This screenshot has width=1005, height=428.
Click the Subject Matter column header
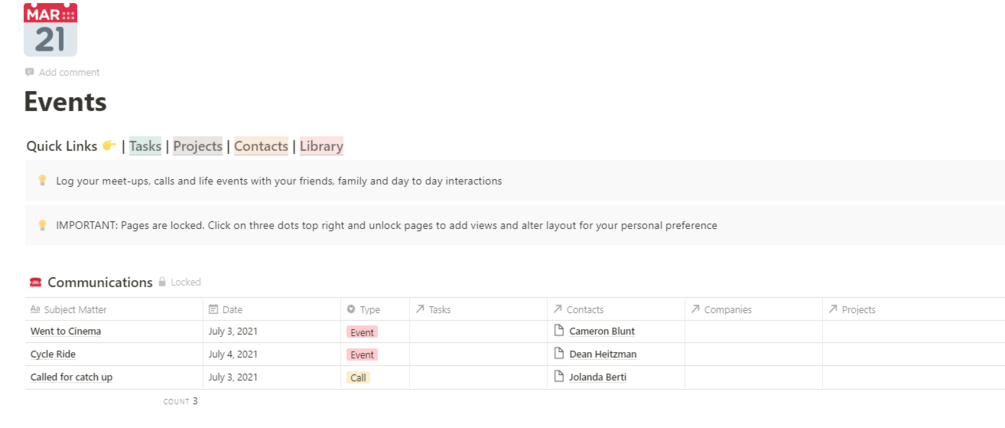click(x=75, y=310)
